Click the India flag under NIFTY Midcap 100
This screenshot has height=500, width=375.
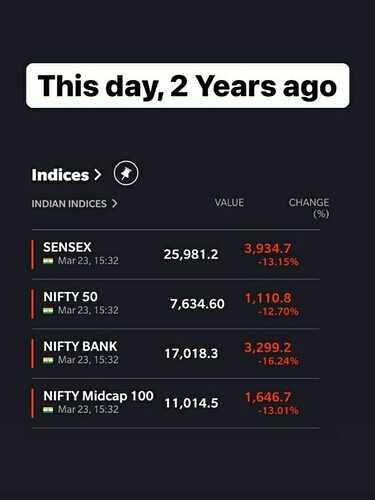click(x=48, y=409)
